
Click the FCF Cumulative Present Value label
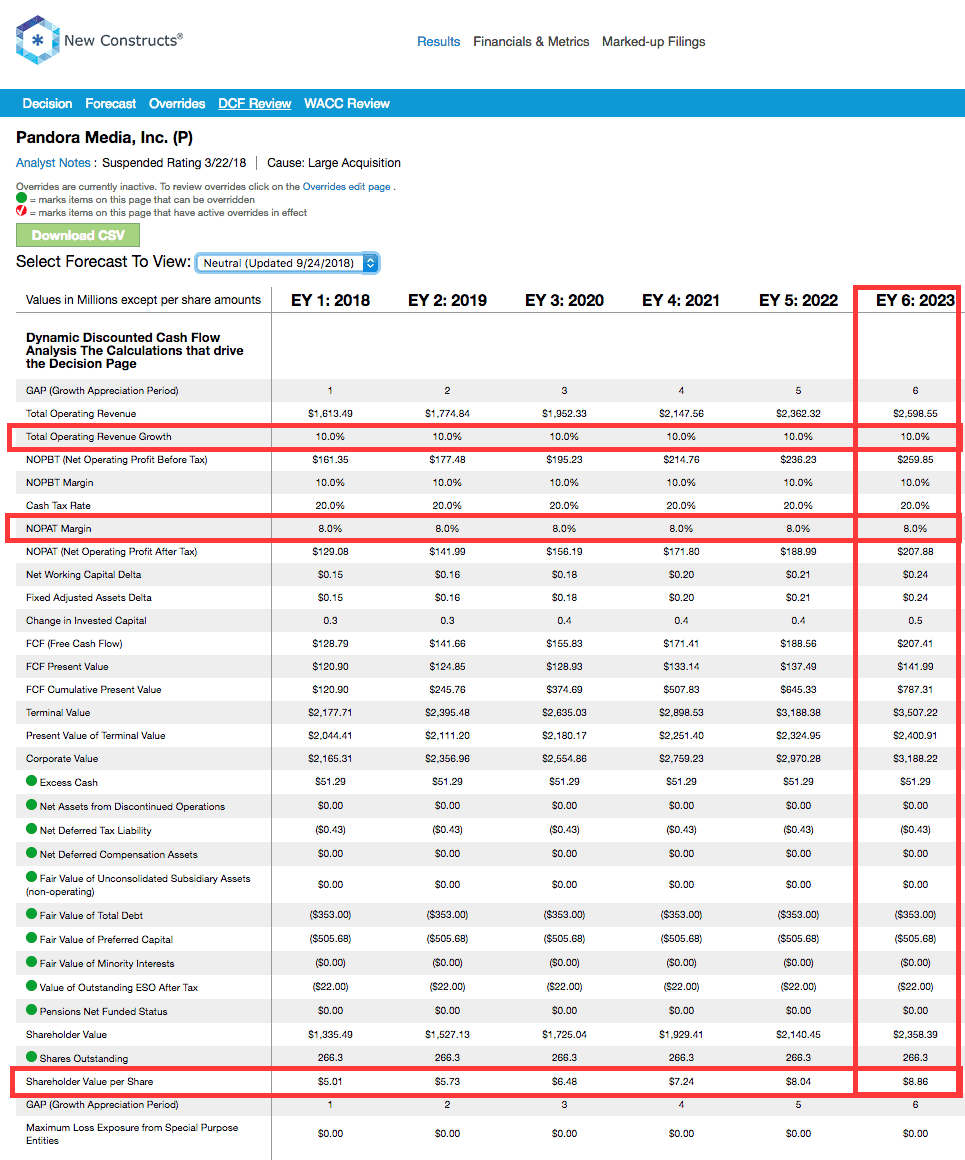pos(93,689)
